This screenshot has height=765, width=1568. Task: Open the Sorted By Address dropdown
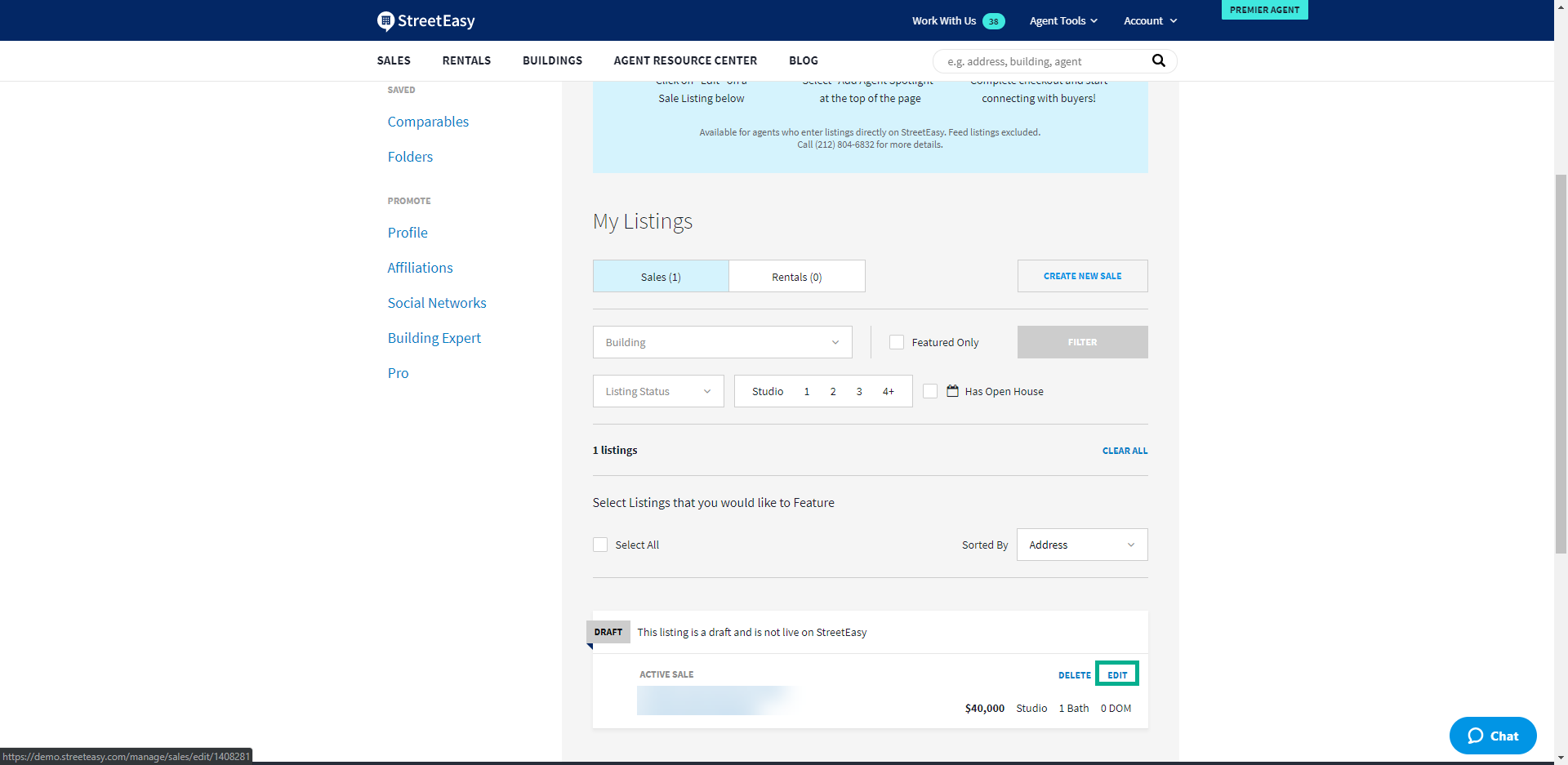click(1081, 545)
